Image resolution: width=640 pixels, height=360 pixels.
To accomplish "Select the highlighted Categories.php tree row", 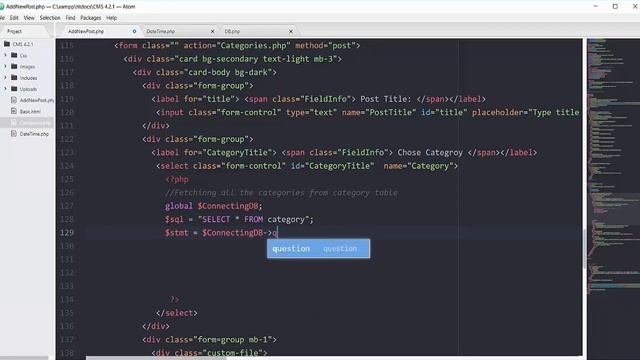I will [27, 122].
